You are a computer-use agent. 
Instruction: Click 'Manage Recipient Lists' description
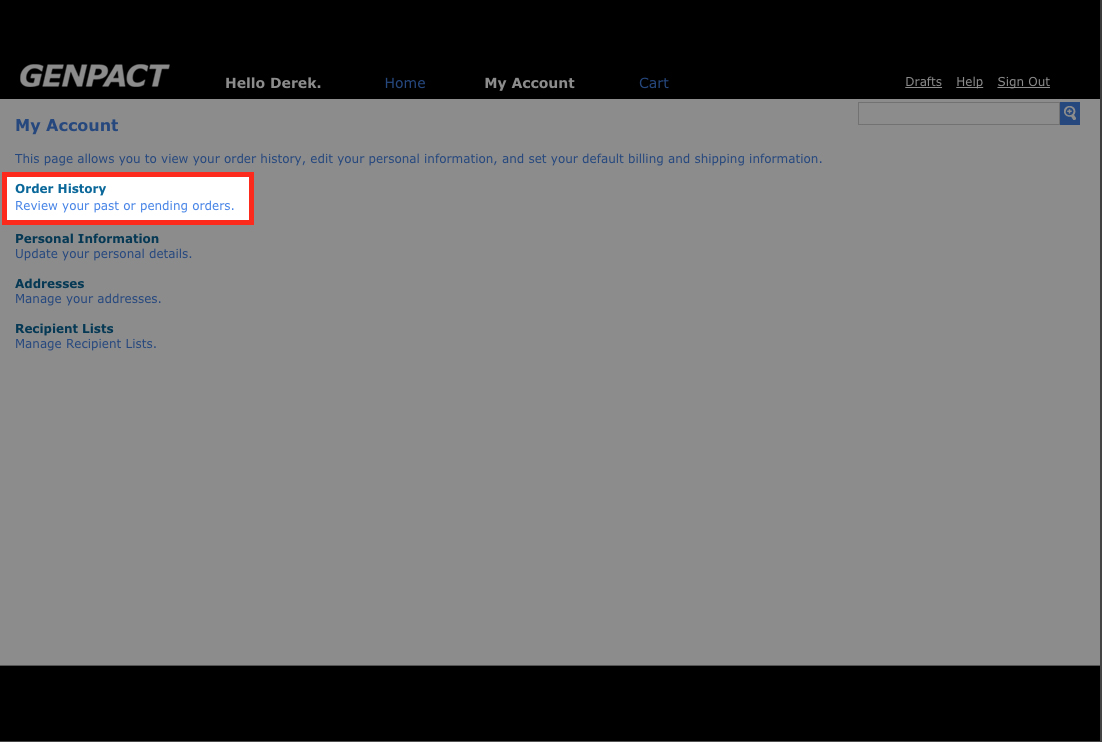point(86,344)
